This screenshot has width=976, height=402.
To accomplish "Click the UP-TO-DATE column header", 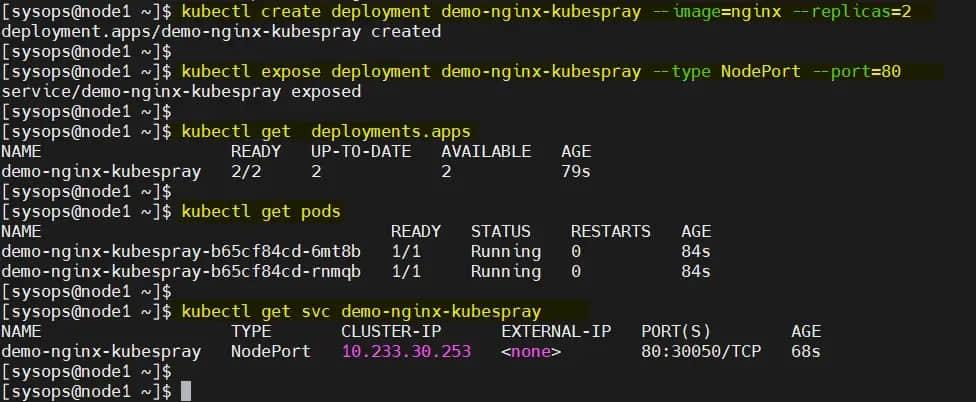I will click(x=361, y=151).
